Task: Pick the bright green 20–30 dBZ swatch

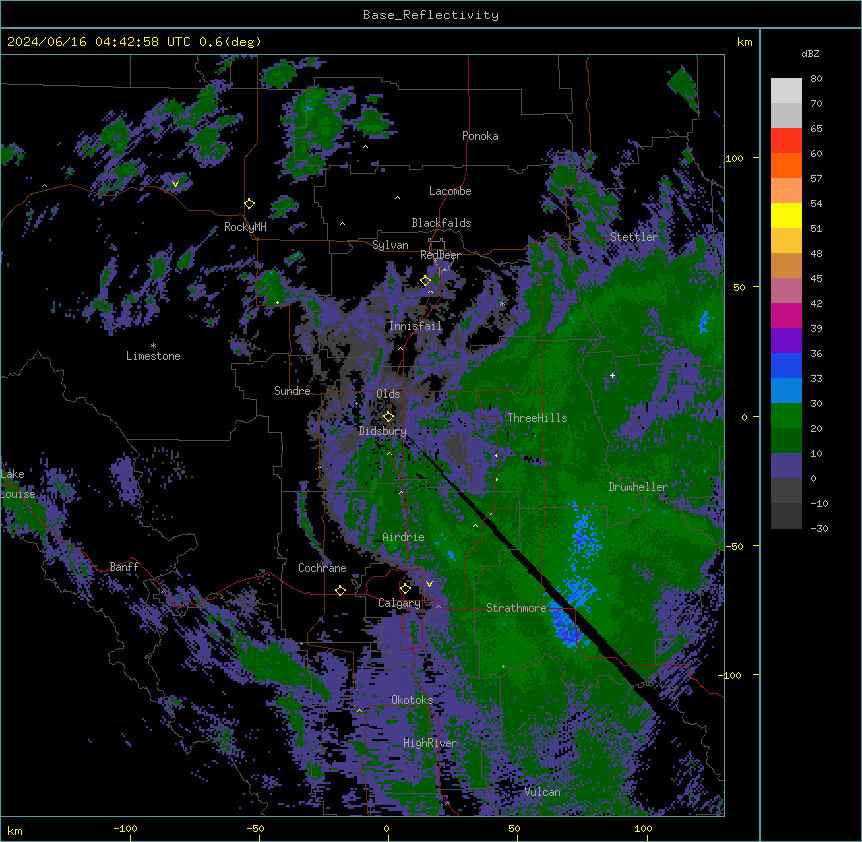Action: click(786, 416)
